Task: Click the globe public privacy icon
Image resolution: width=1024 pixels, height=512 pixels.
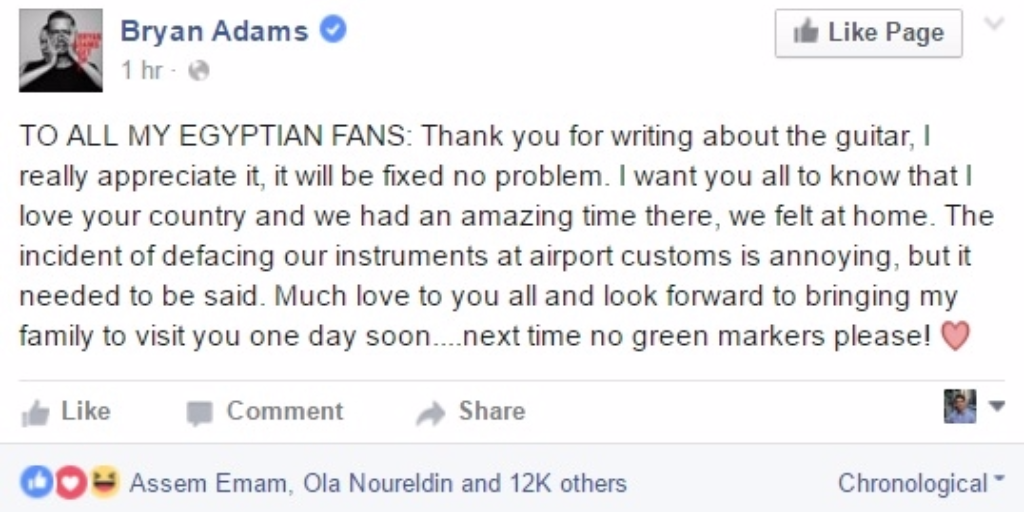Action: tap(199, 71)
